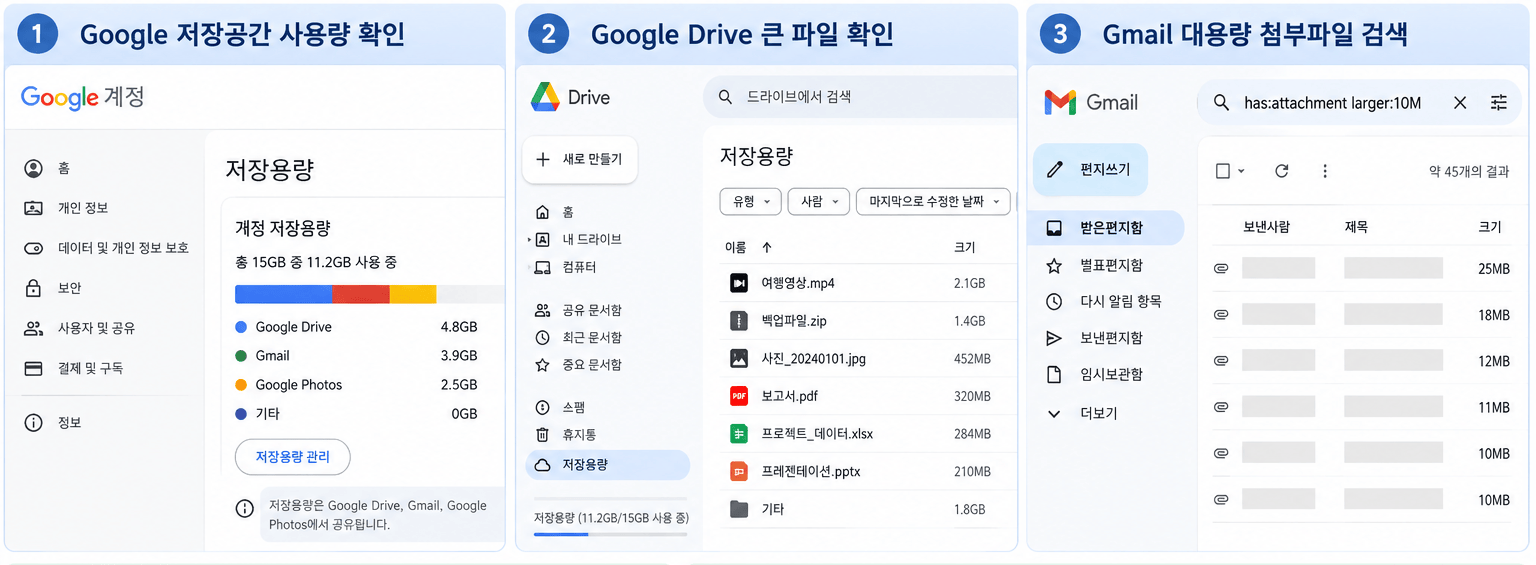Expand 내 드라이브 tree arrow
Viewport: 1536px width, 565px height.
pyautogui.click(x=529, y=240)
